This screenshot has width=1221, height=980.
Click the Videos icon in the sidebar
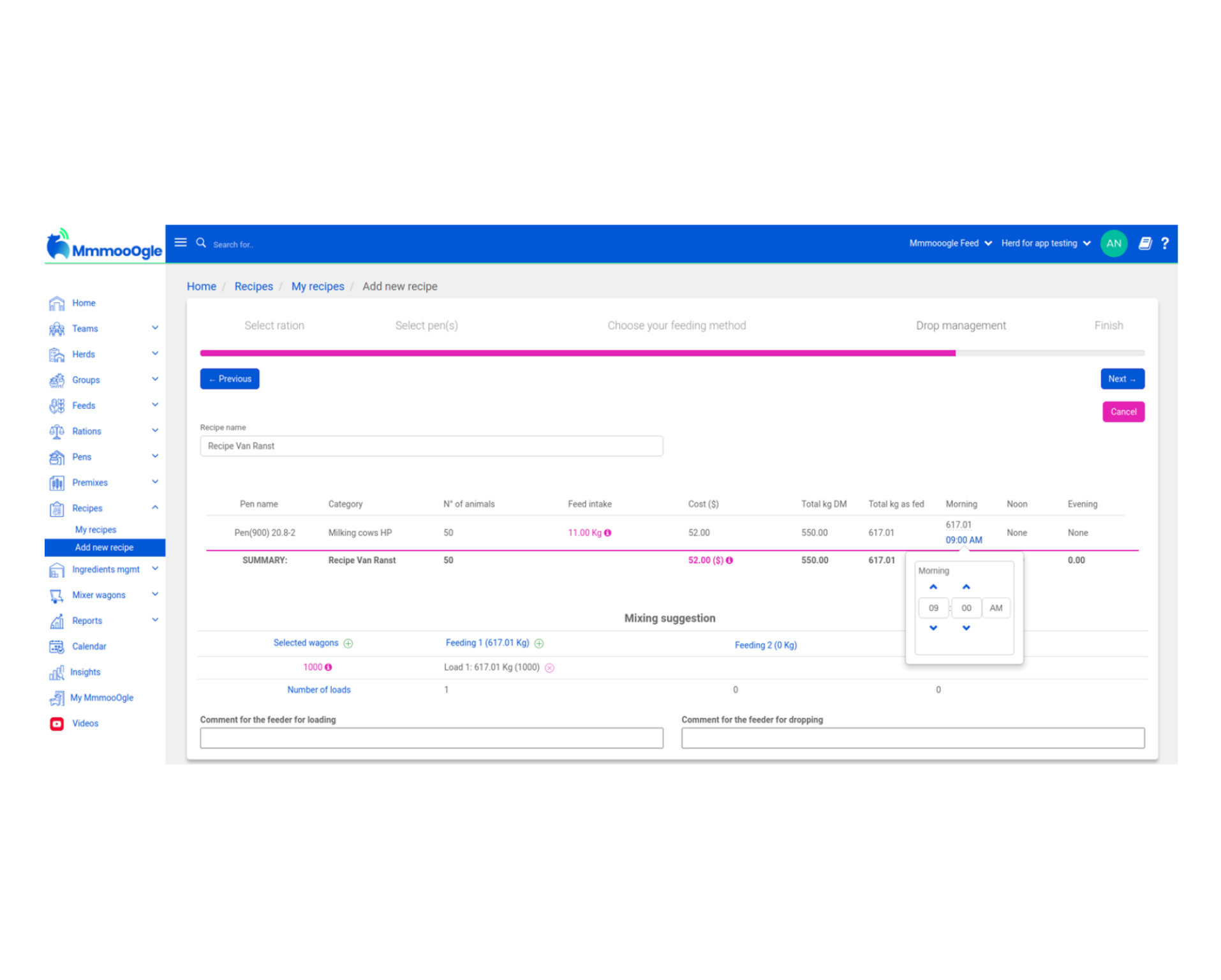click(56, 723)
